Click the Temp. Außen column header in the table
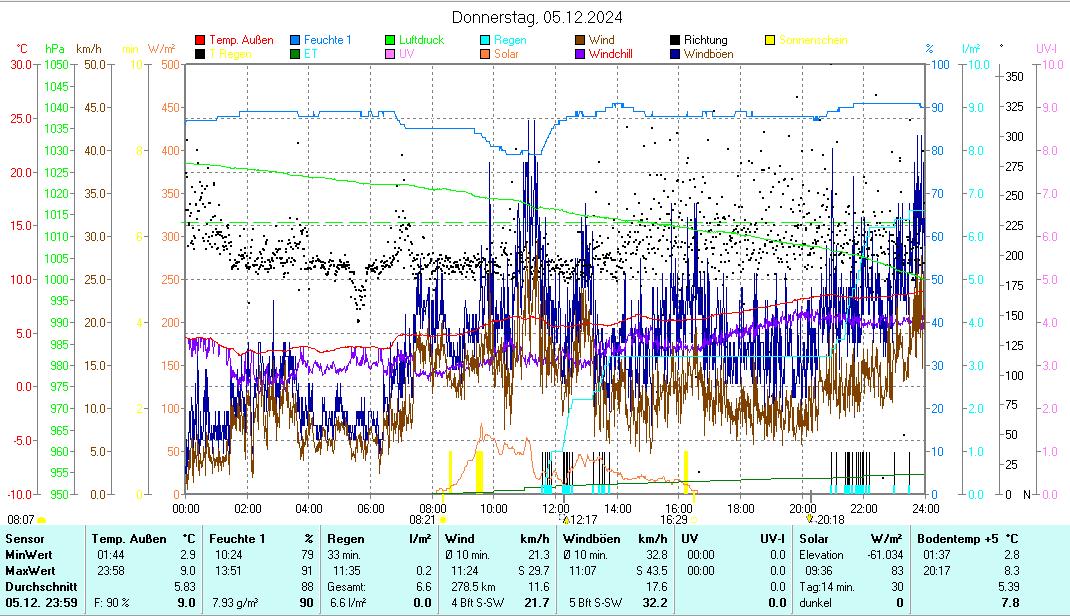Image resolution: width=1070 pixels, height=616 pixels. pyautogui.click(x=129, y=539)
